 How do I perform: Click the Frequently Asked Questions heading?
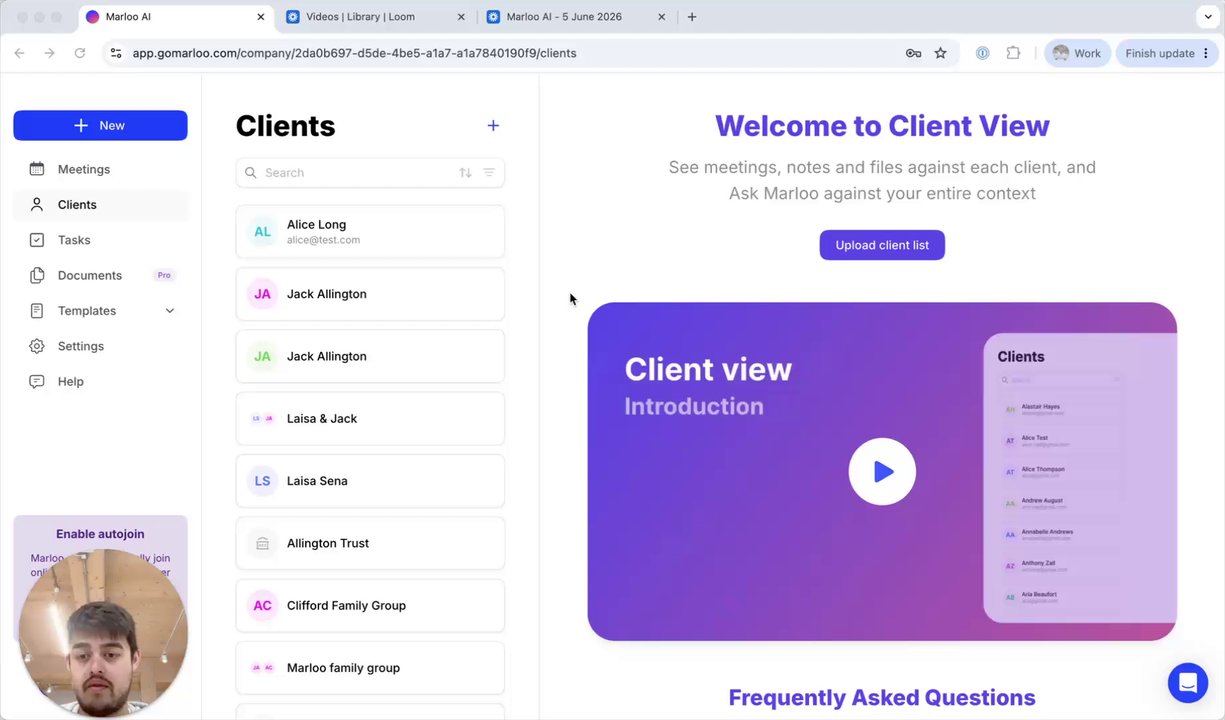tap(882, 697)
